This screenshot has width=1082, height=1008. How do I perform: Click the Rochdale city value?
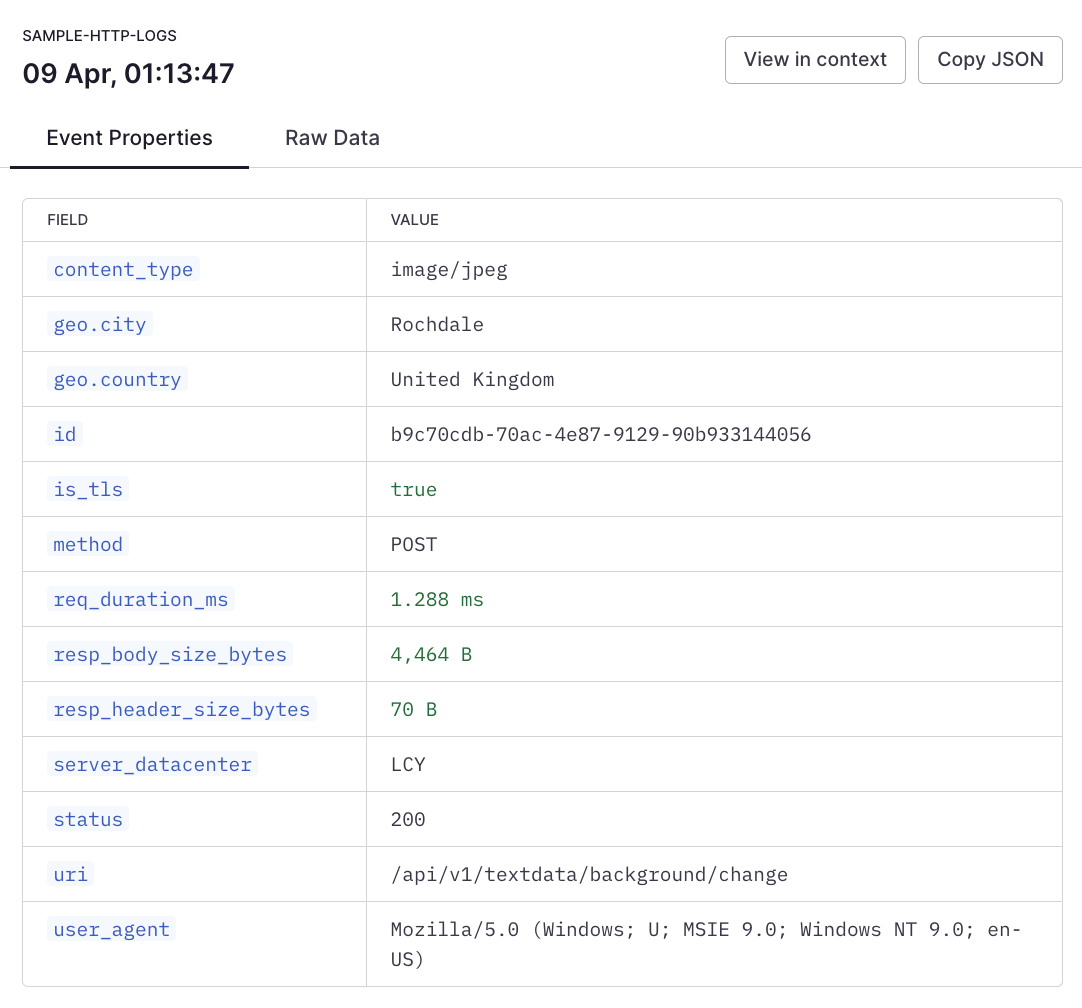437,325
